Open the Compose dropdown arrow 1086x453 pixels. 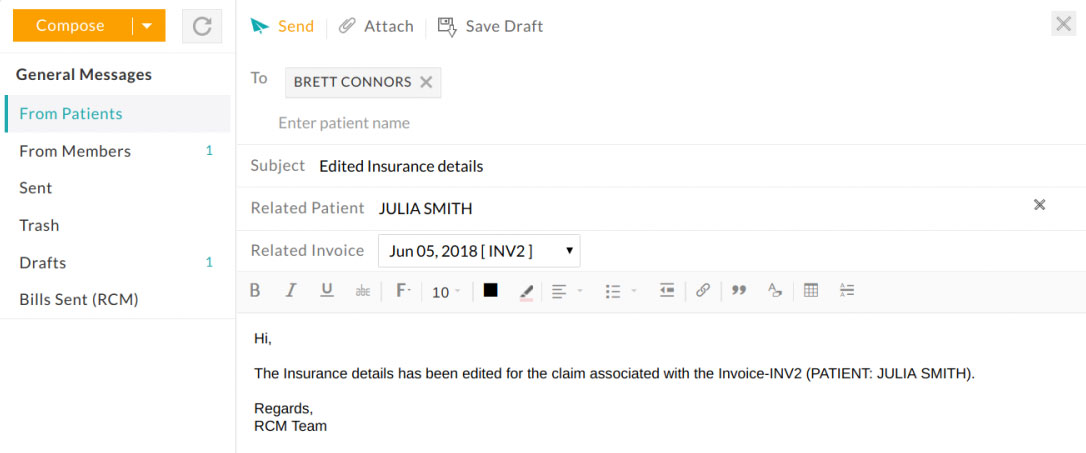[x=148, y=26]
